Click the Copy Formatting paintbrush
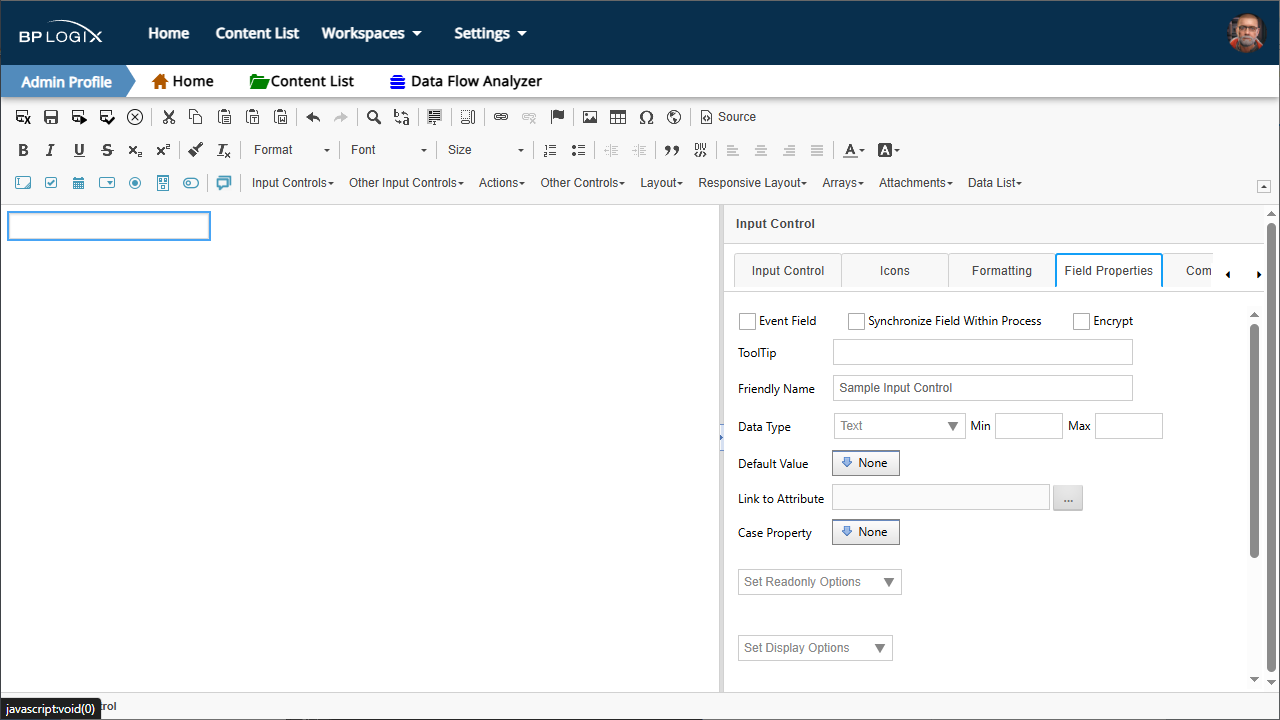1280x720 pixels. [196, 150]
